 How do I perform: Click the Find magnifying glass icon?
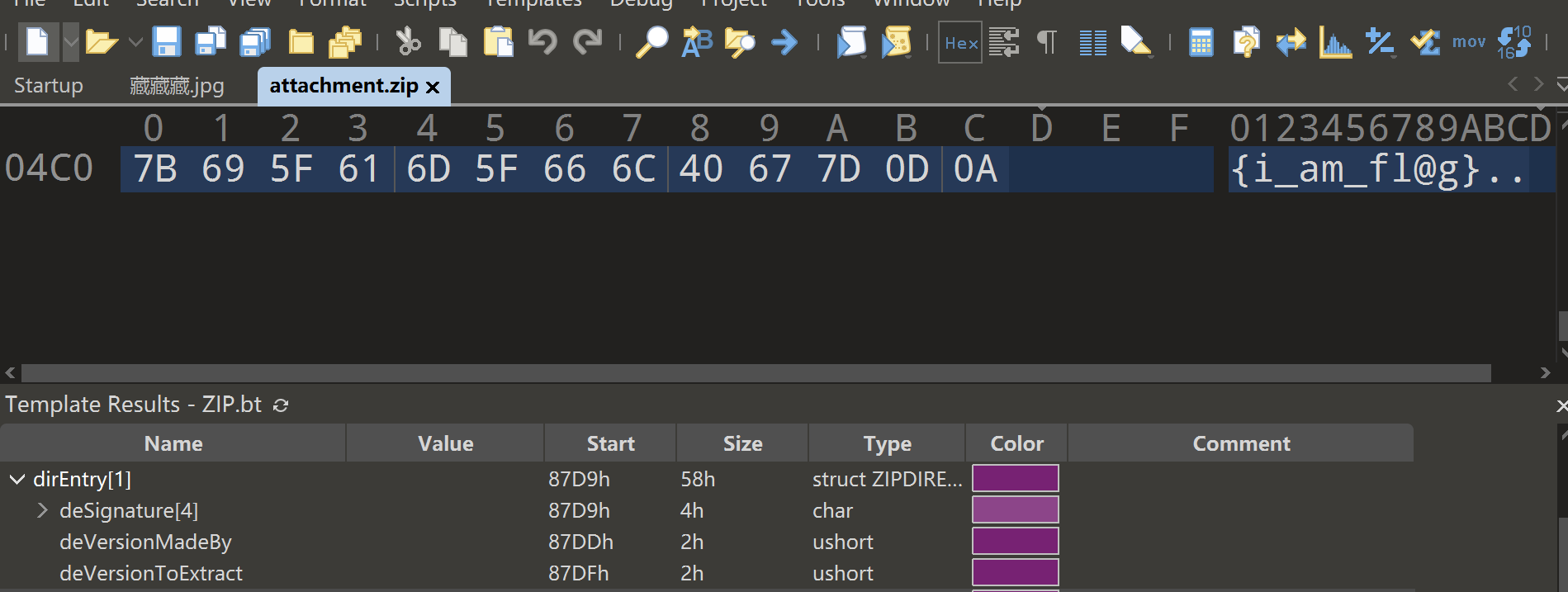click(651, 41)
